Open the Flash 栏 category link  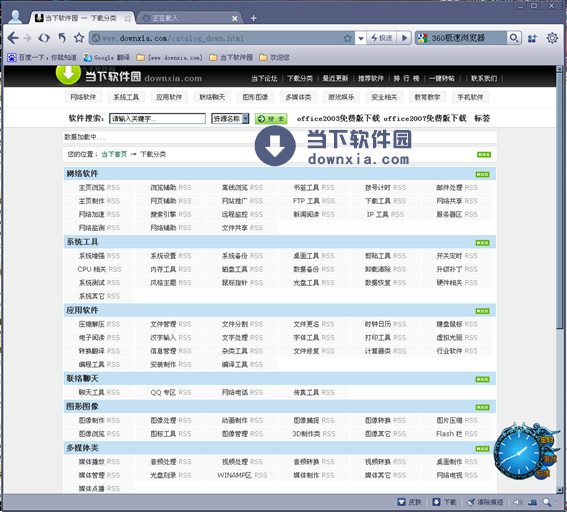[449, 434]
